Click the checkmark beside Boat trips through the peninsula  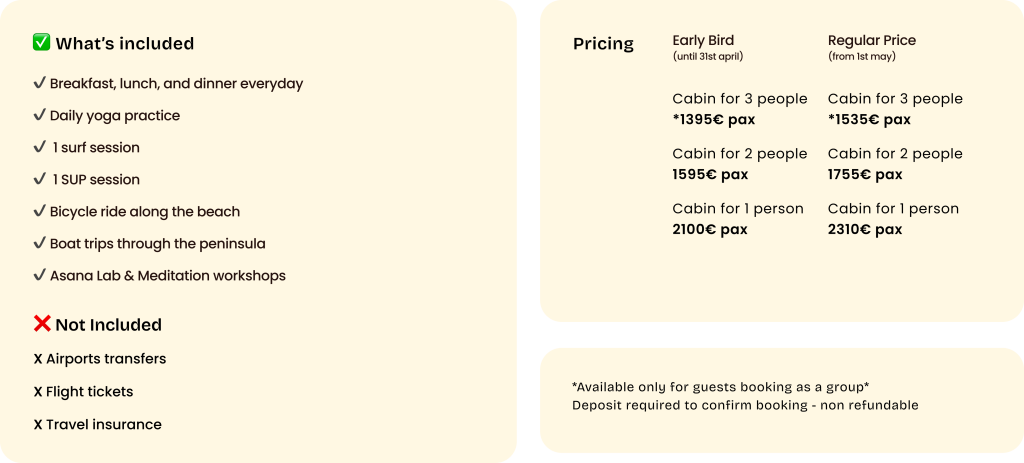pyautogui.click(x=39, y=243)
